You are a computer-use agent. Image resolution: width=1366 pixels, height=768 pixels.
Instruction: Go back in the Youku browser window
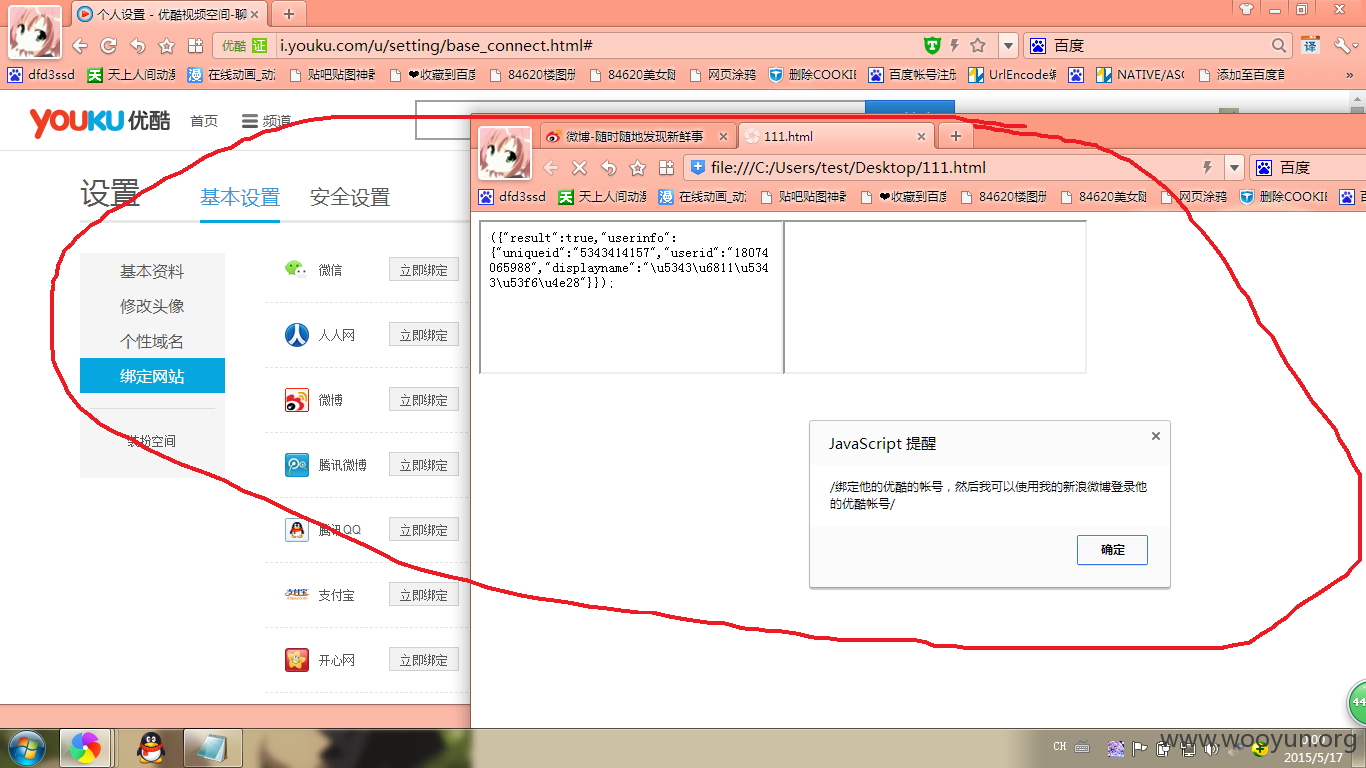coord(80,46)
